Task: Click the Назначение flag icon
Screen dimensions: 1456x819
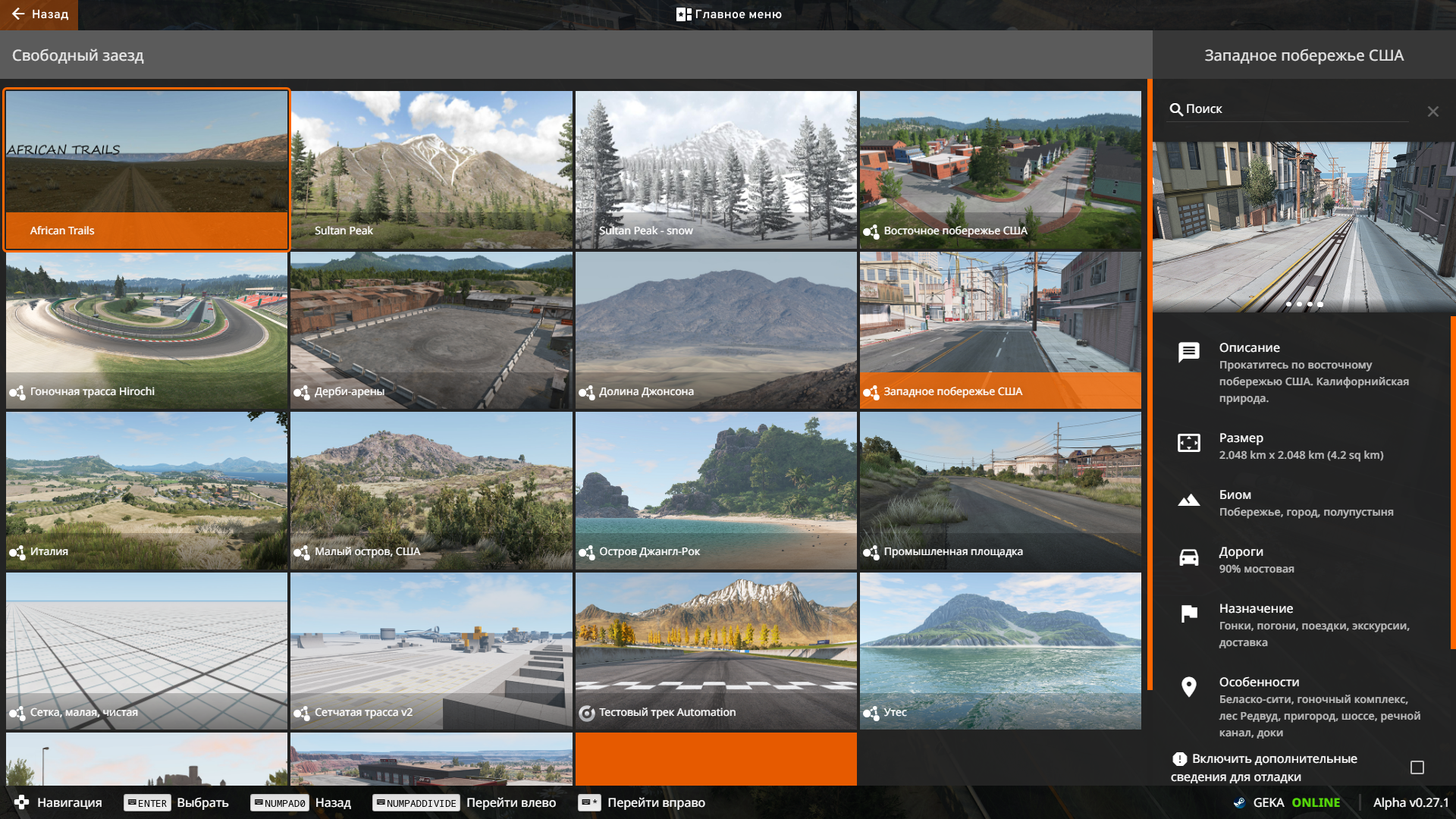Action: point(1188,613)
